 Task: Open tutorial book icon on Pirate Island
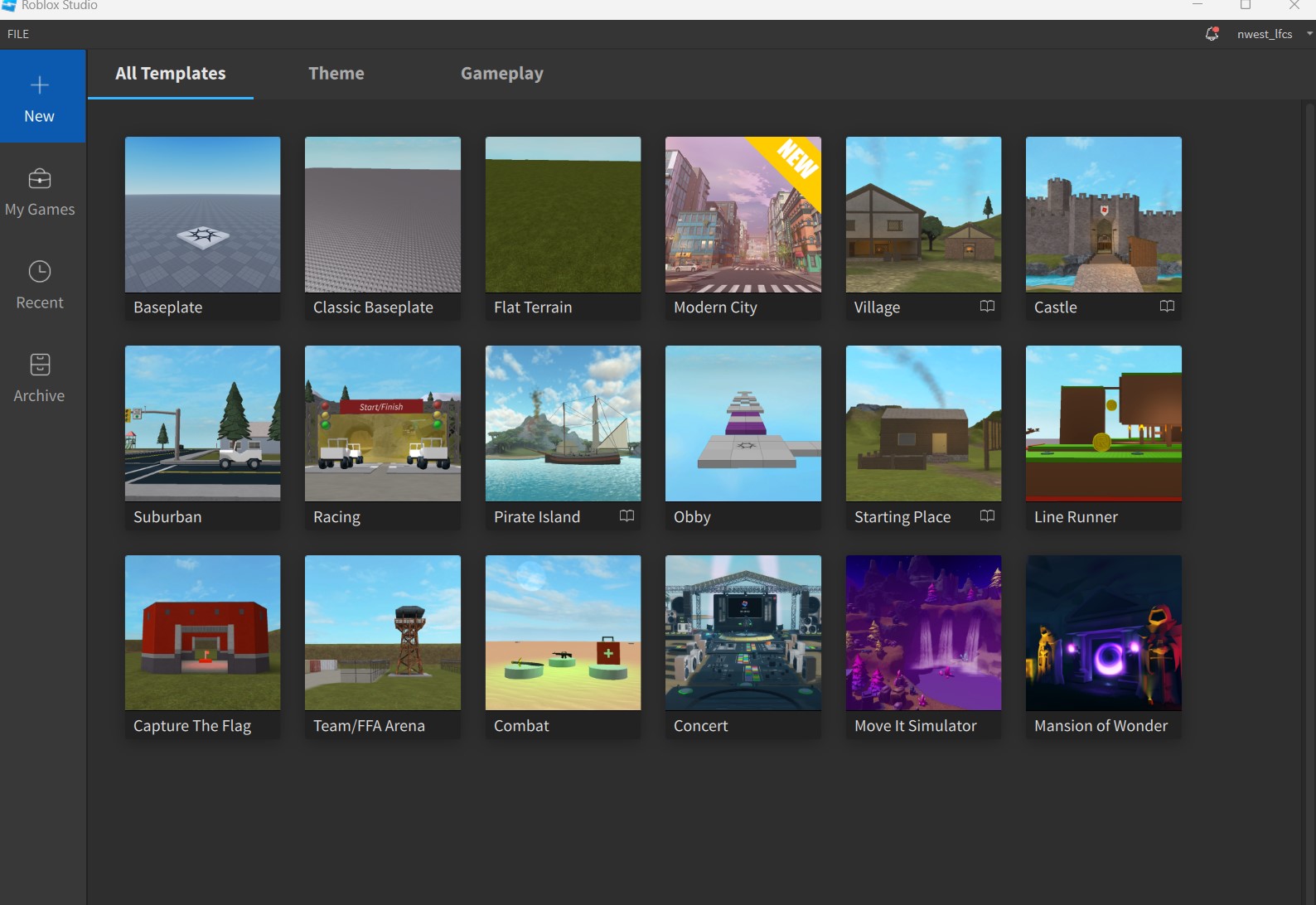coord(627,516)
